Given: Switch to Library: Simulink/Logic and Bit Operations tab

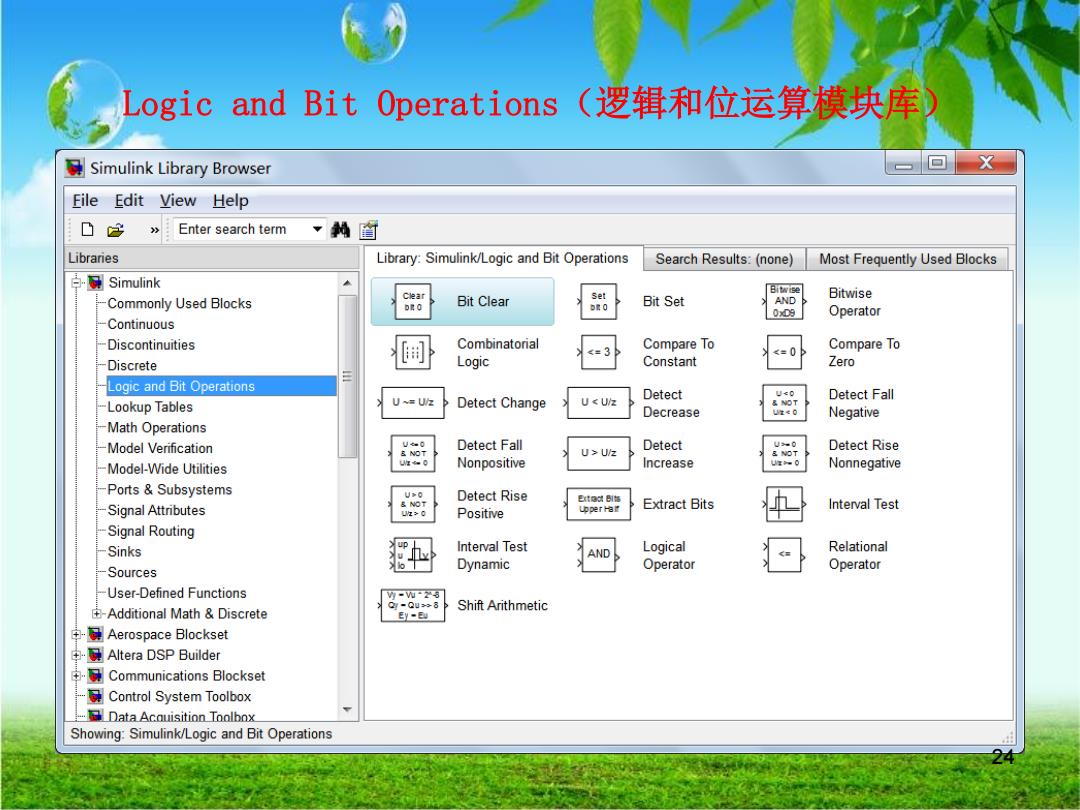Looking at the screenshot, I should tap(502, 258).
